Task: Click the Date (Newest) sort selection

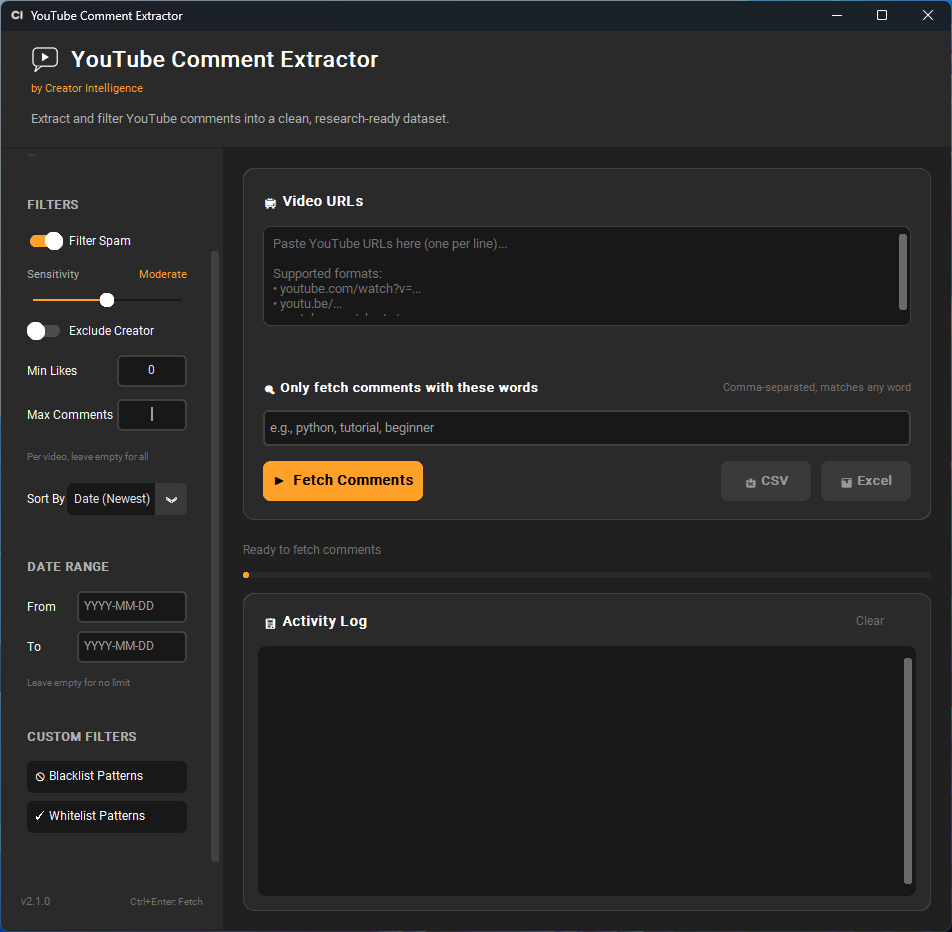Action: [112, 499]
